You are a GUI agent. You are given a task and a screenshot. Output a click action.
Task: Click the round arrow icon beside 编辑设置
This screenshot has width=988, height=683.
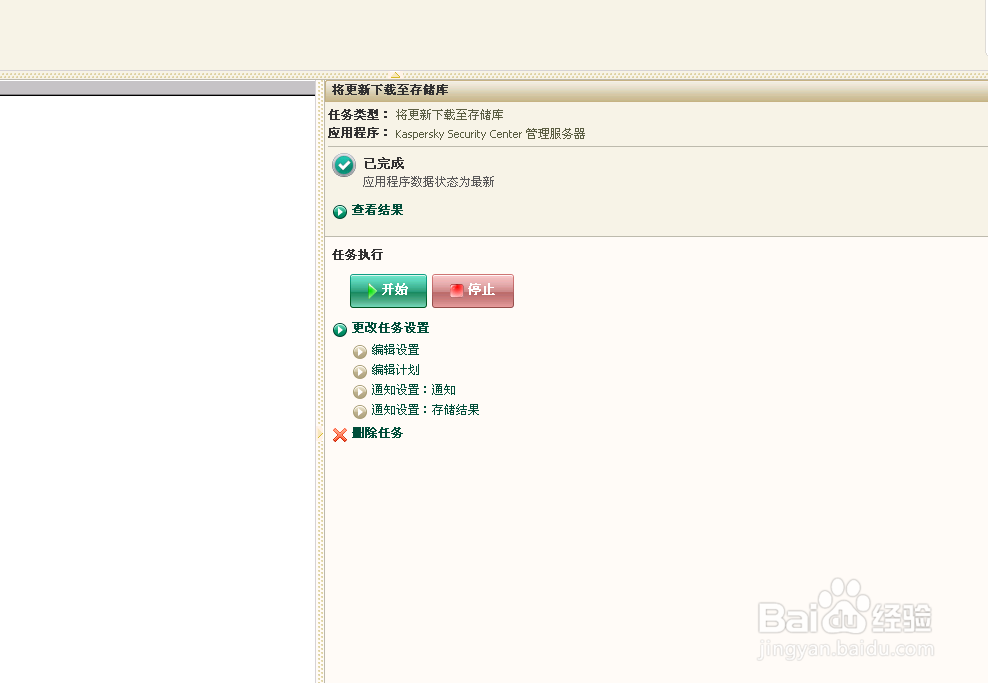pyautogui.click(x=360, y=352)
